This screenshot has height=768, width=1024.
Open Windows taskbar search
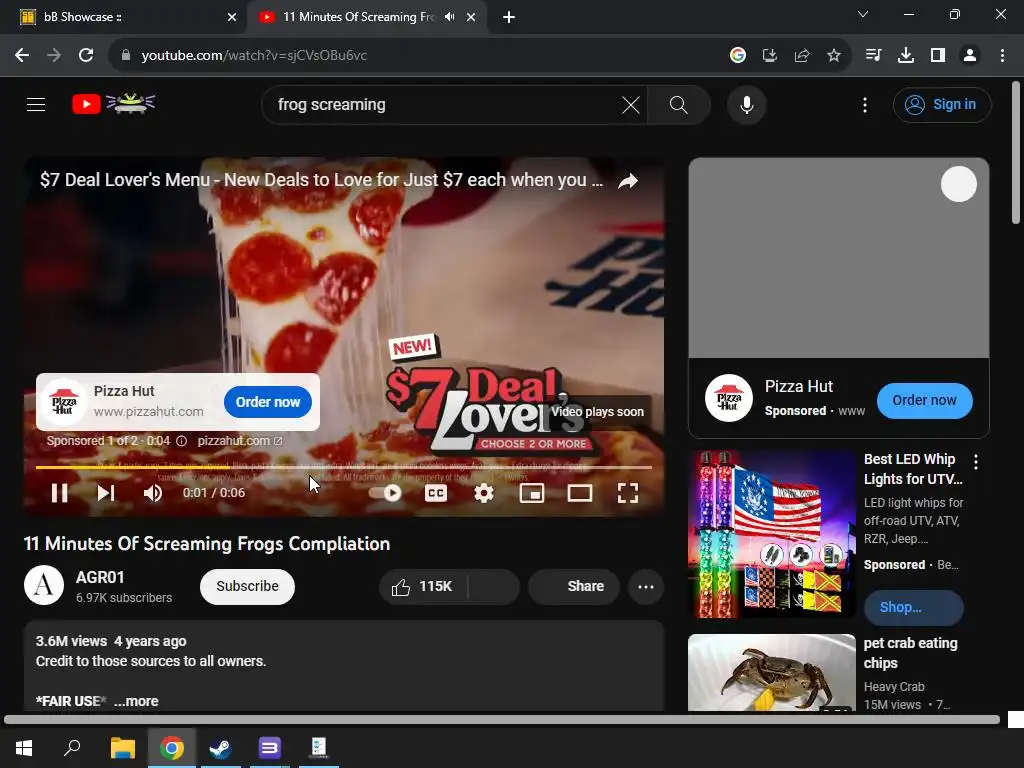72,747
